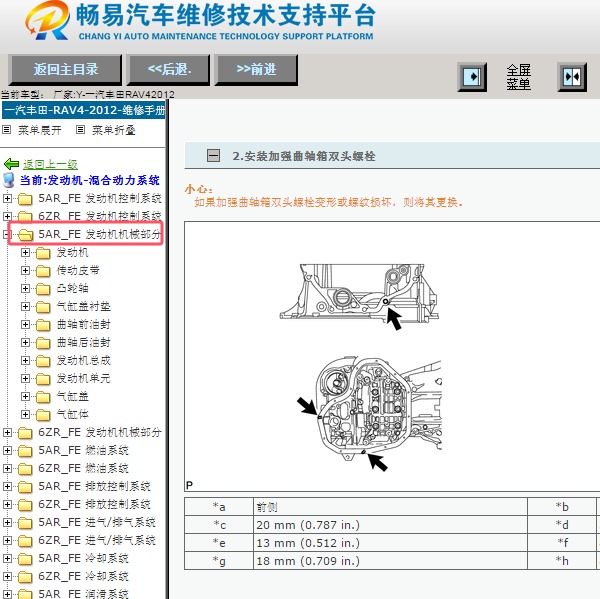
Task: Click the 6ZR_FE 冷却系统 folder icon
Action: 25,577
